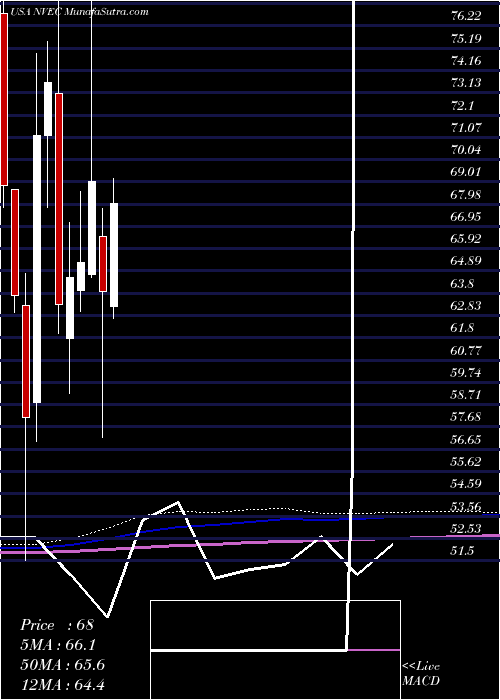The height and width of the screenshot is (700, 500).
Task: Click the 69.01 price axis label
Action: tap(466, 172)
